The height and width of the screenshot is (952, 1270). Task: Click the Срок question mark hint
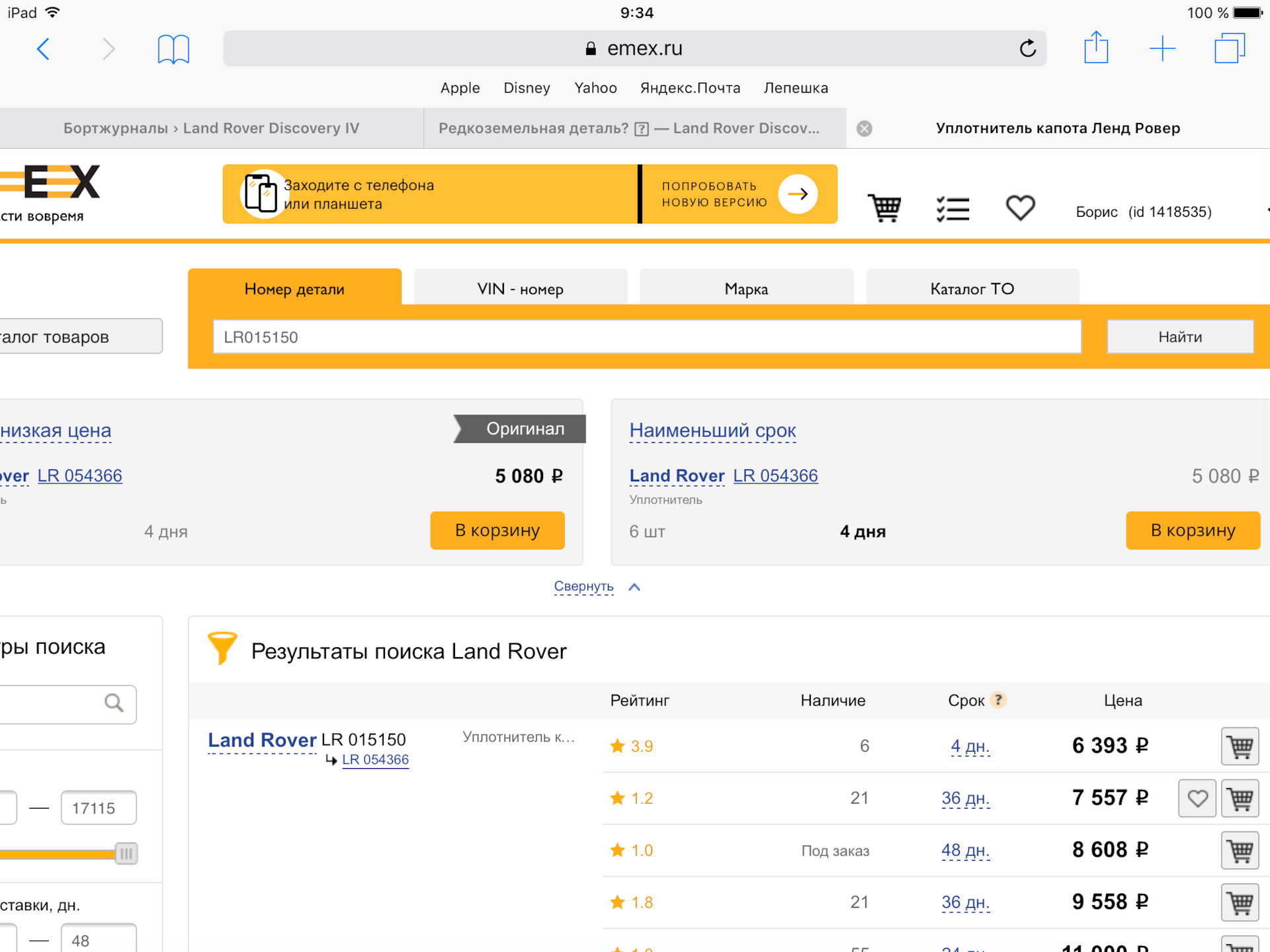coord(998,699)
